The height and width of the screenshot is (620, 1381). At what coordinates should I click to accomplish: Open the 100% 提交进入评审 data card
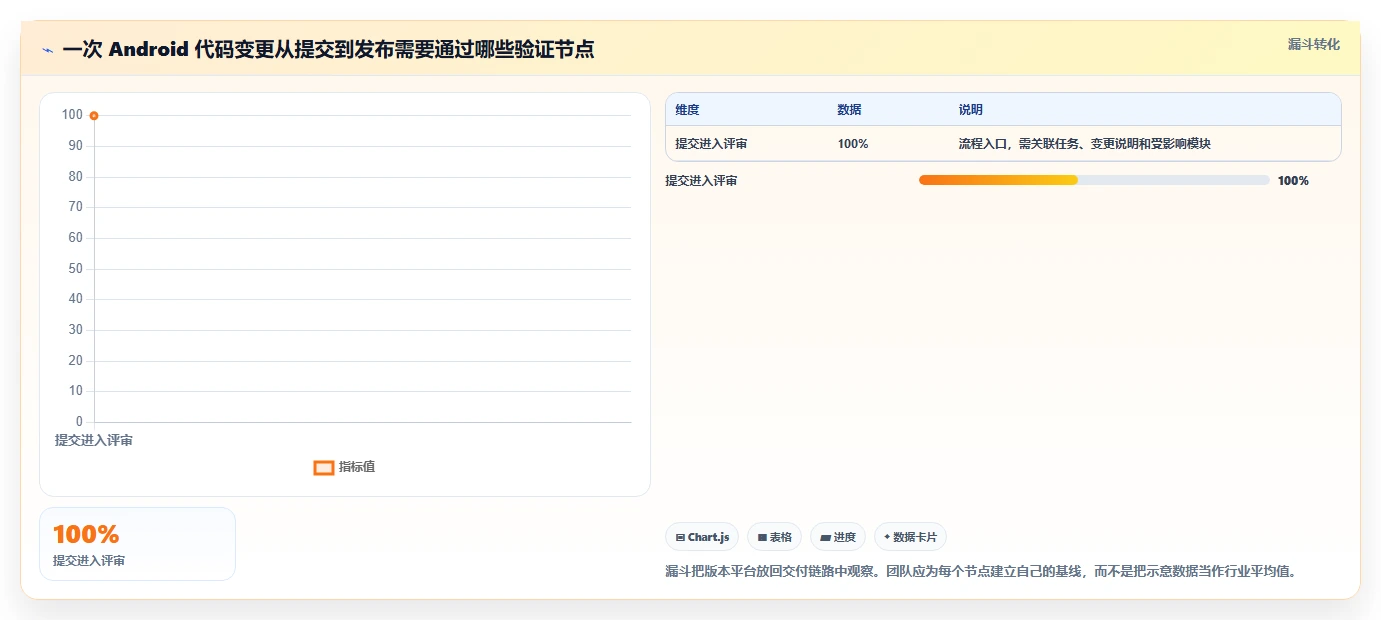click(x=138, y=544)
